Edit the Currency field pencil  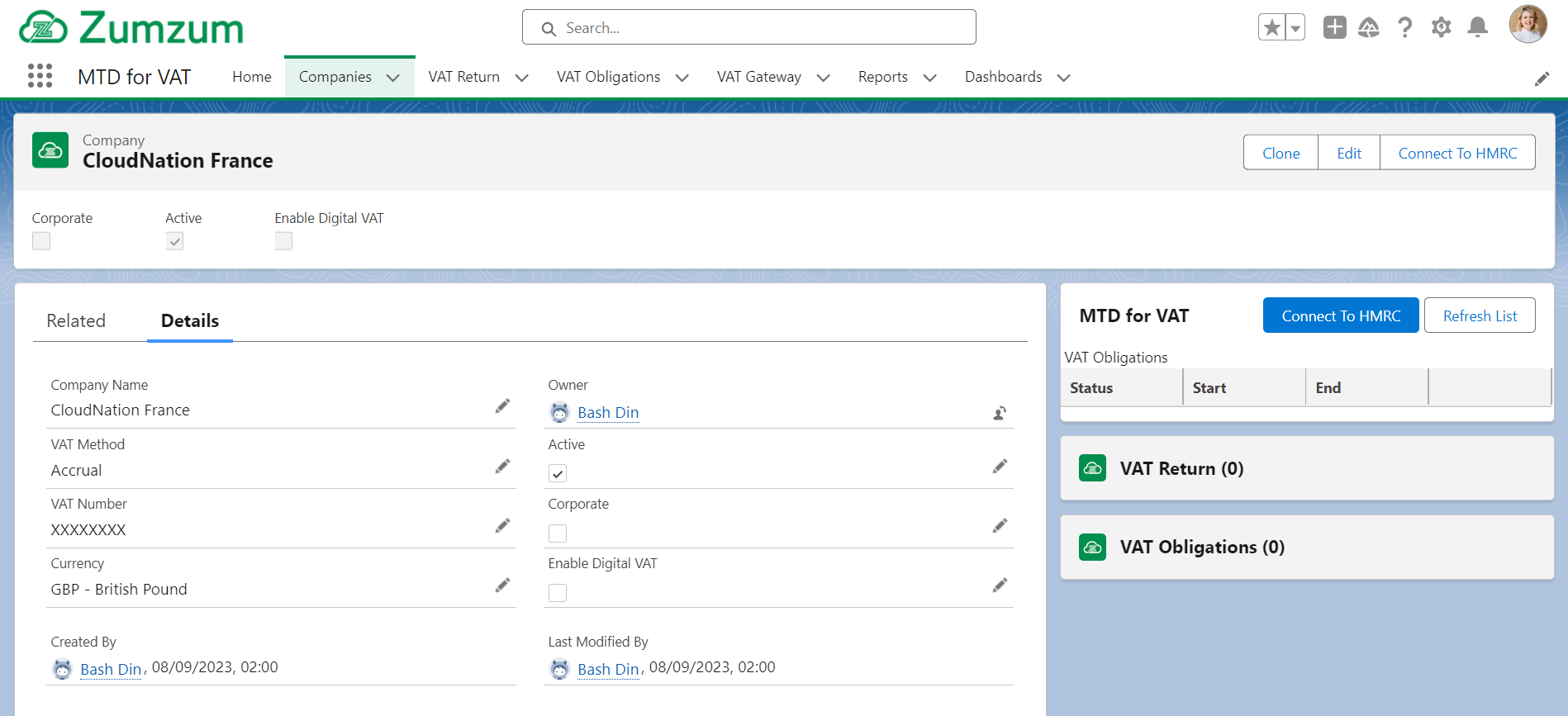click(502, 585)
